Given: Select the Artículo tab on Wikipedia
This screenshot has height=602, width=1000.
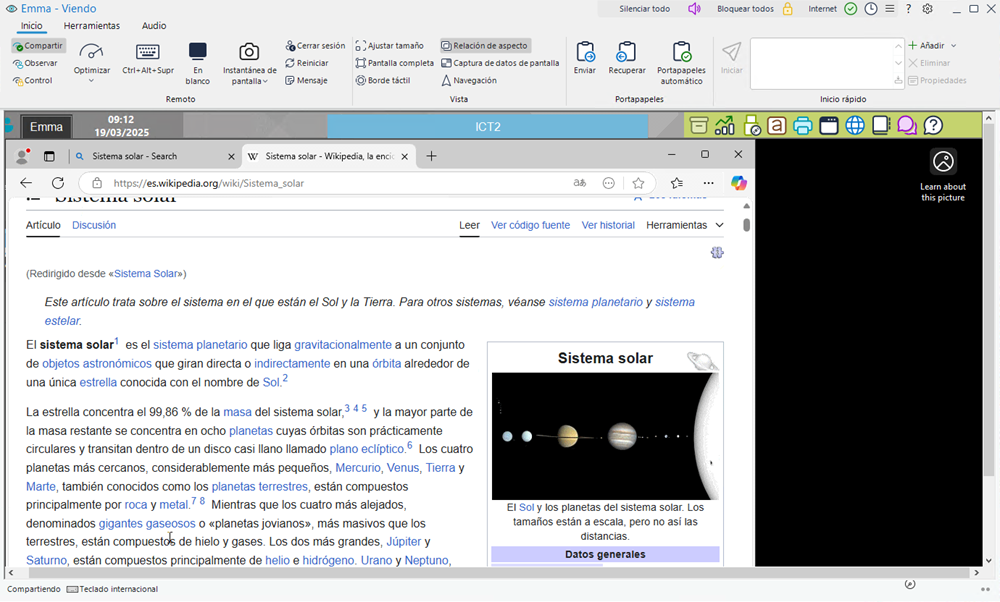Looking at the screenshot, I should 43,225.
